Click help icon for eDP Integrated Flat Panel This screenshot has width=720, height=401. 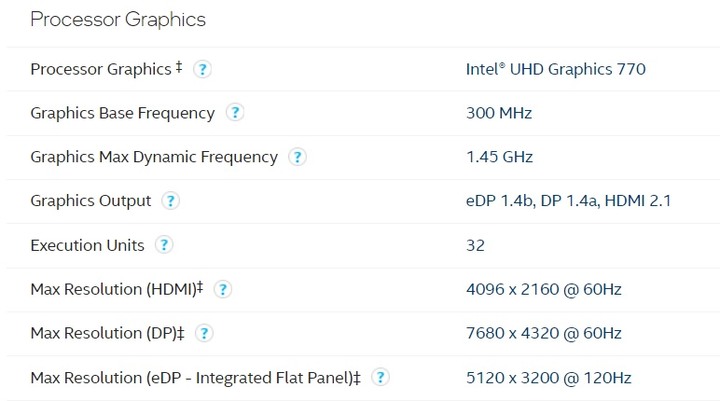[380, 378]
